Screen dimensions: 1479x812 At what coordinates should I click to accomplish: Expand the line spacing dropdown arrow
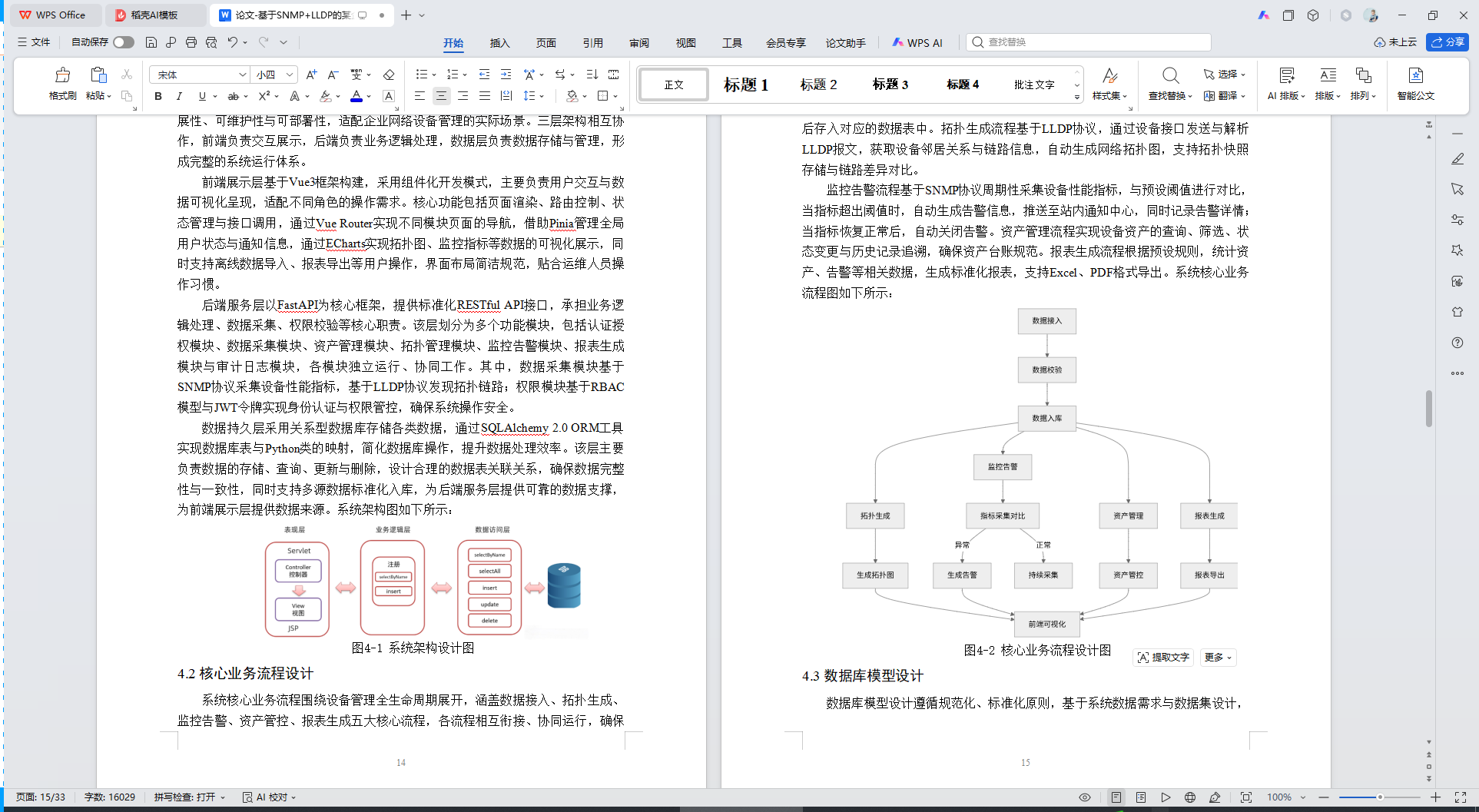coord(542,97)
